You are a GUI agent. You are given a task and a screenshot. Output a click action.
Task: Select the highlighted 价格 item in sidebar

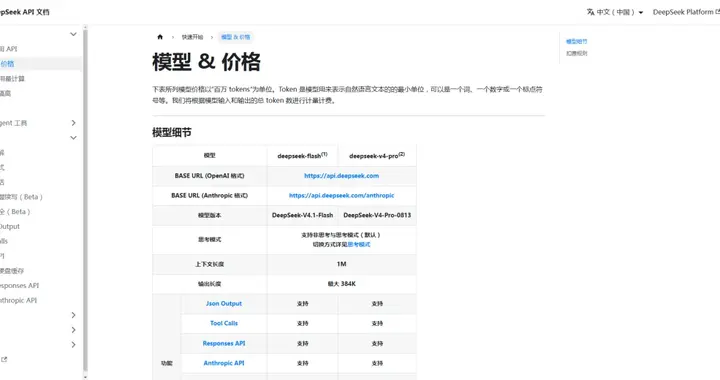coord(40,64)
